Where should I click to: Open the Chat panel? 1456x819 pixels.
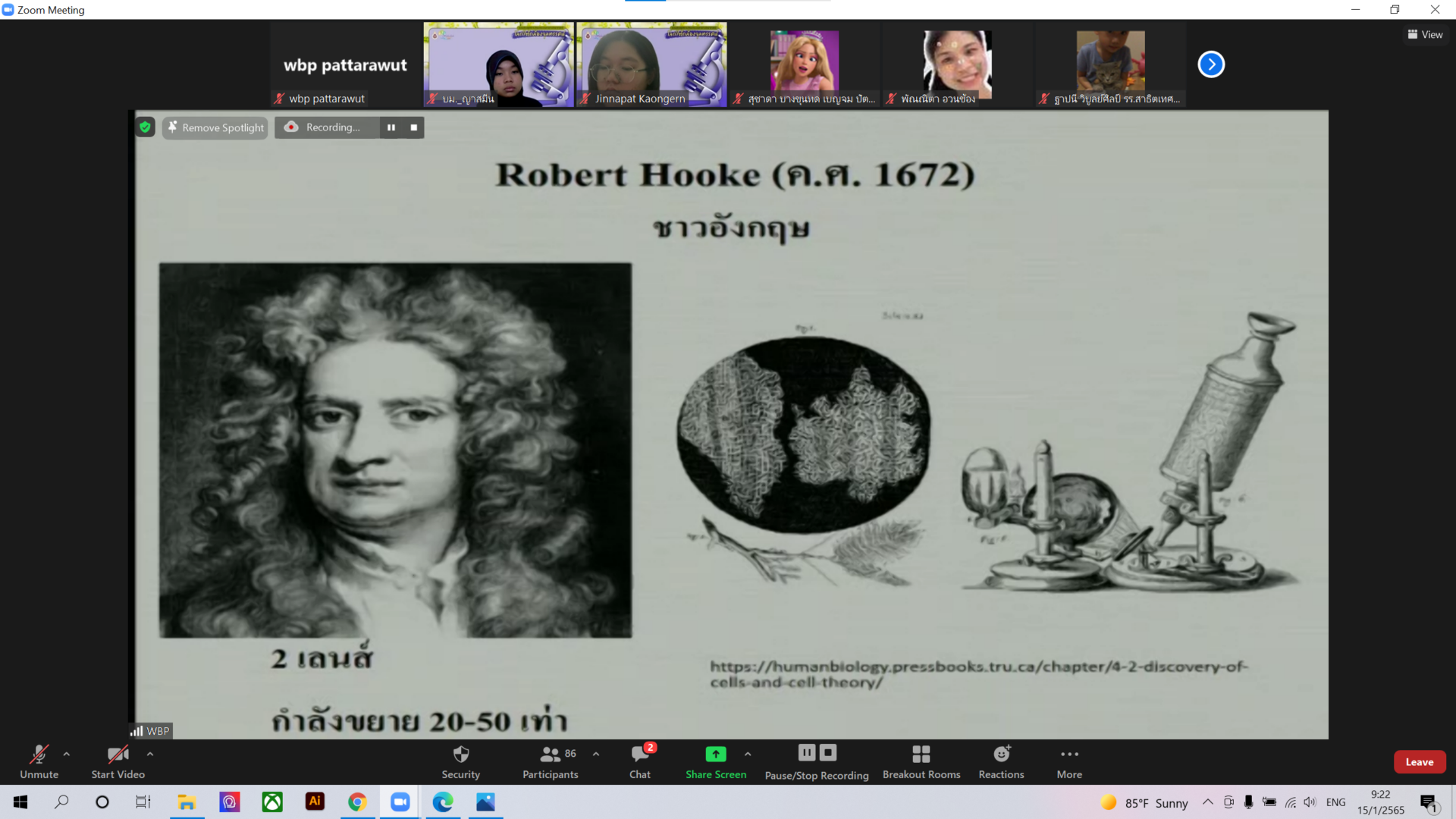(640, 761)
